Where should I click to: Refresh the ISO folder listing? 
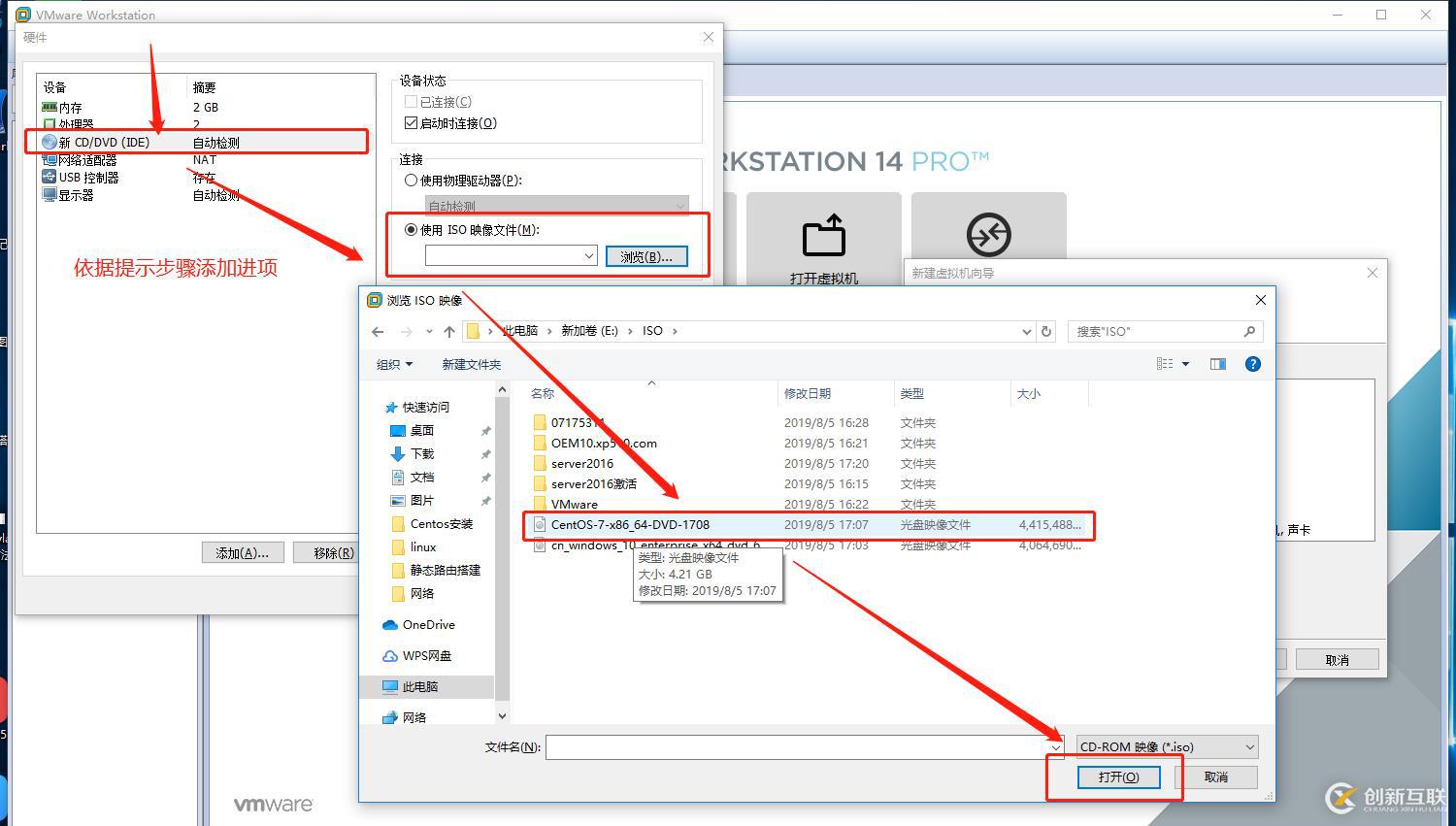point(1046,331)
